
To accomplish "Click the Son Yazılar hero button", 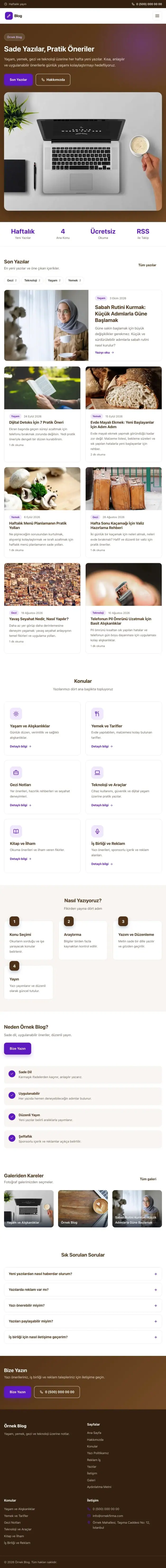I will [x=18, y=80].
